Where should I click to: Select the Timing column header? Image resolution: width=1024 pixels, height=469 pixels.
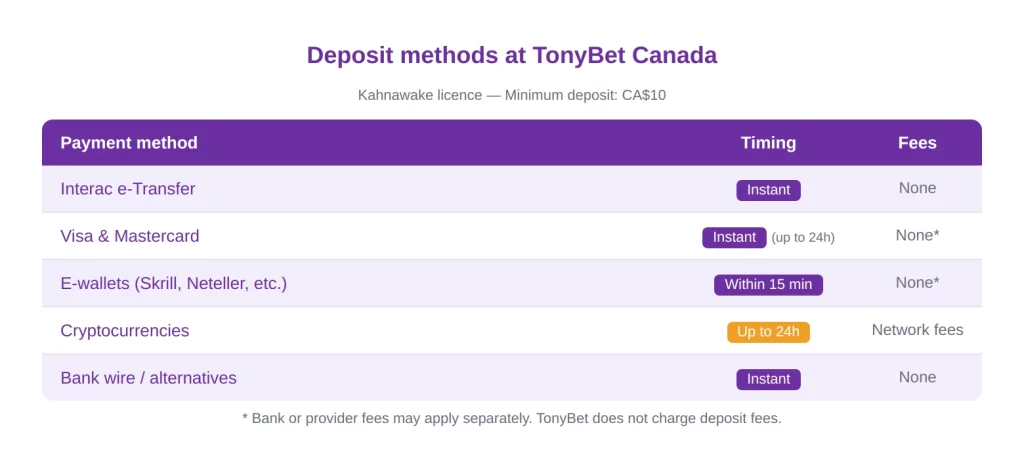tap(768, 142)
